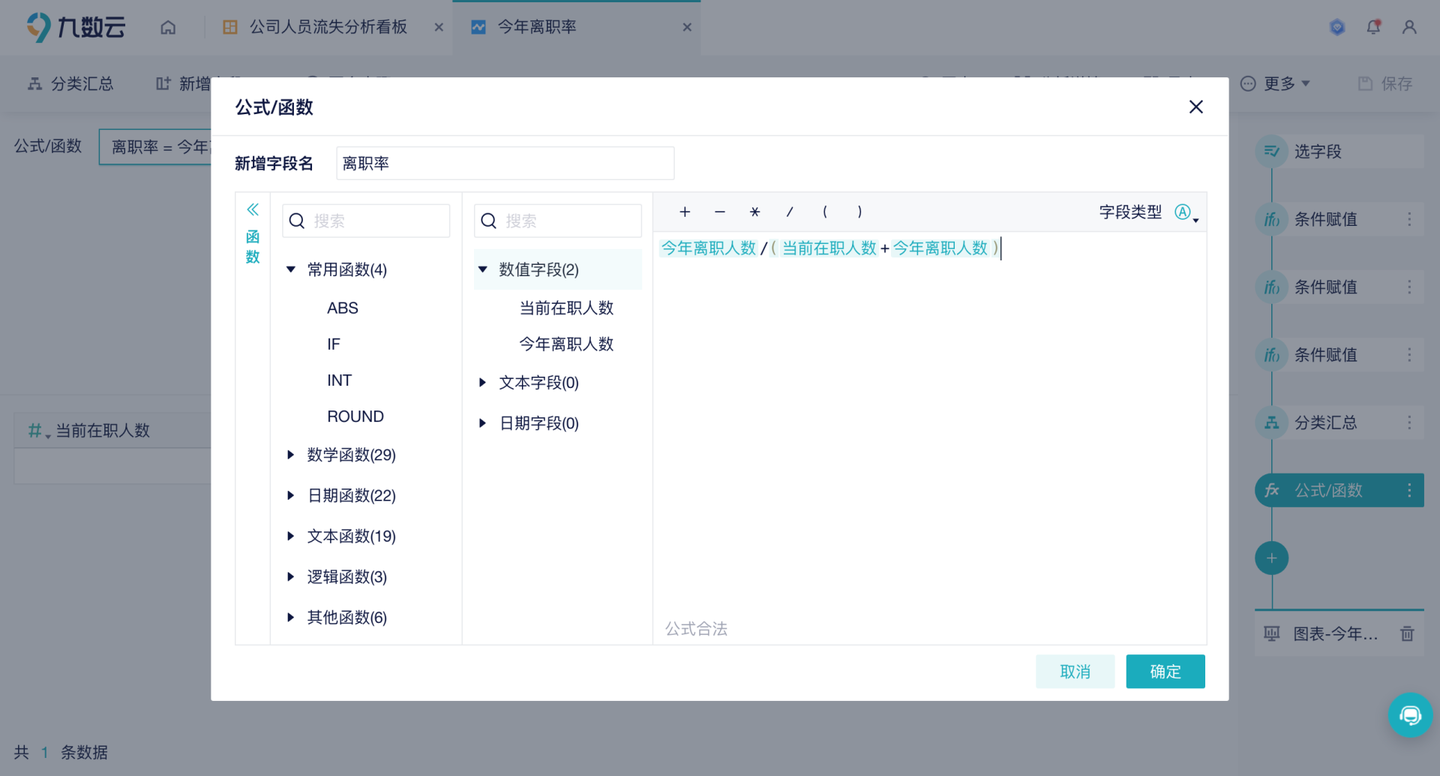Collapse the 常用函数(4) group
Viewport: 1440px width, 776px height.
click(x=291, y=269)
